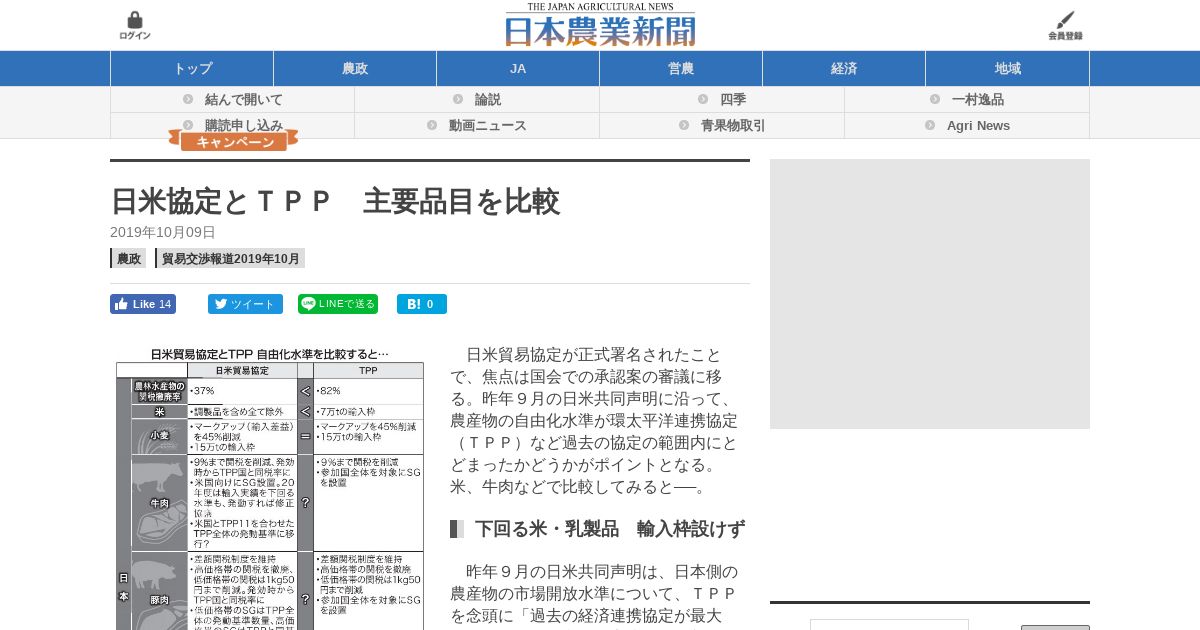The height and width of the screenshot is (630, 1200).
Task: Click the article headline 日米協定とTPP
Action: tap(335, 201)
